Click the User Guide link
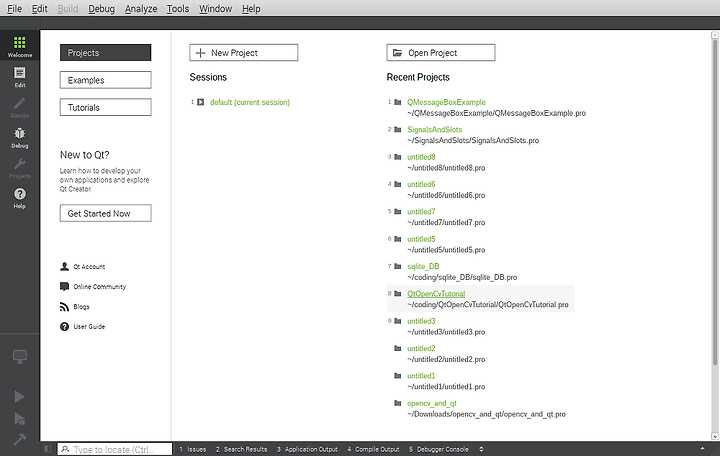720x456 pixels. click(89, 327)
